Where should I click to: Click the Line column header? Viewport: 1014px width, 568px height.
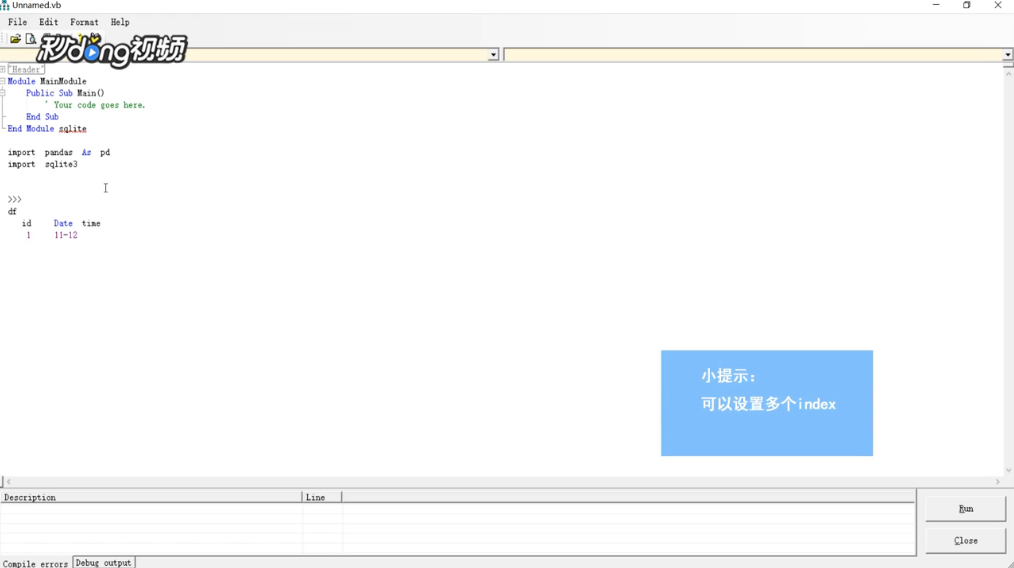321,497
